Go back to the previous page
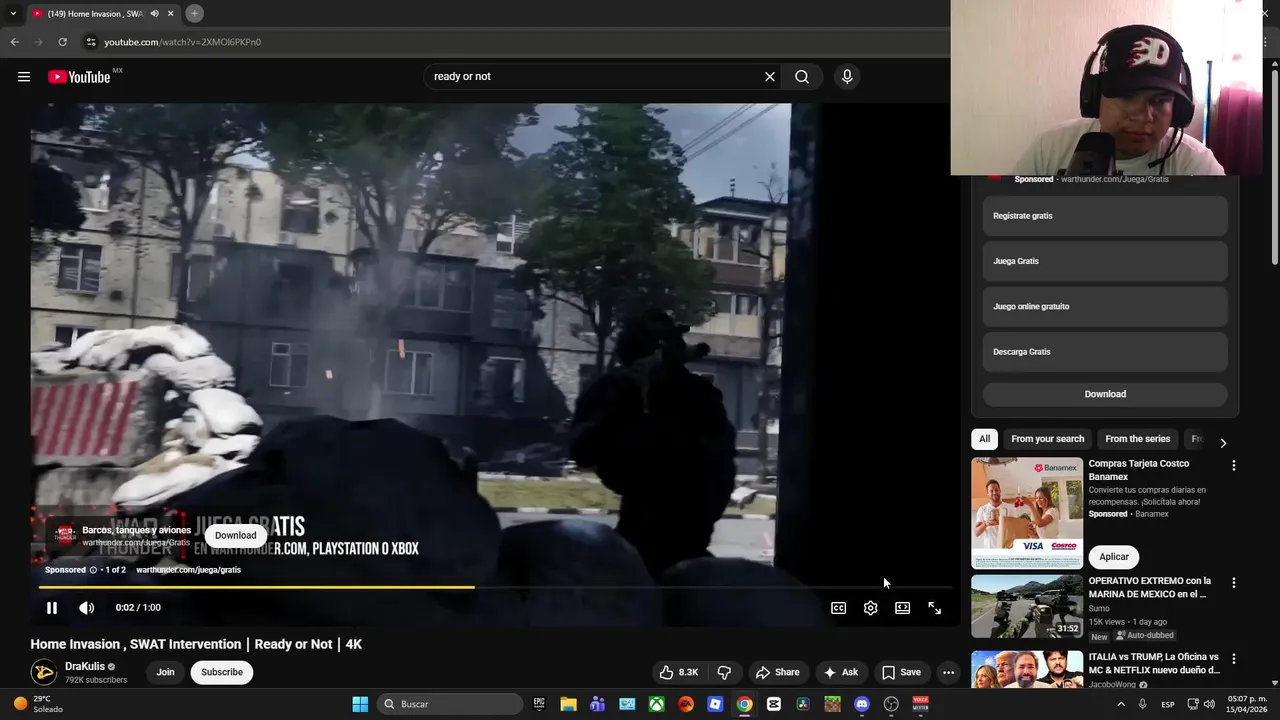 [x=14, y=42]
